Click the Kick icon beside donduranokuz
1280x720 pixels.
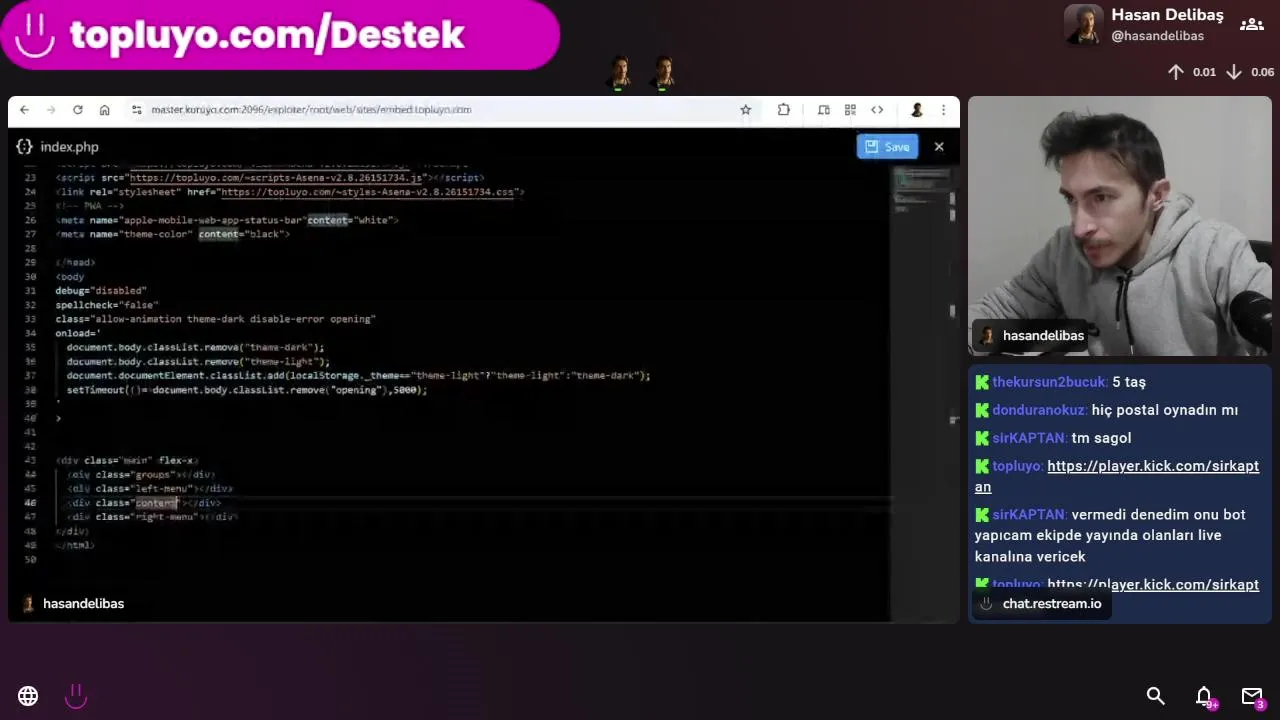(x=982, y=410)
